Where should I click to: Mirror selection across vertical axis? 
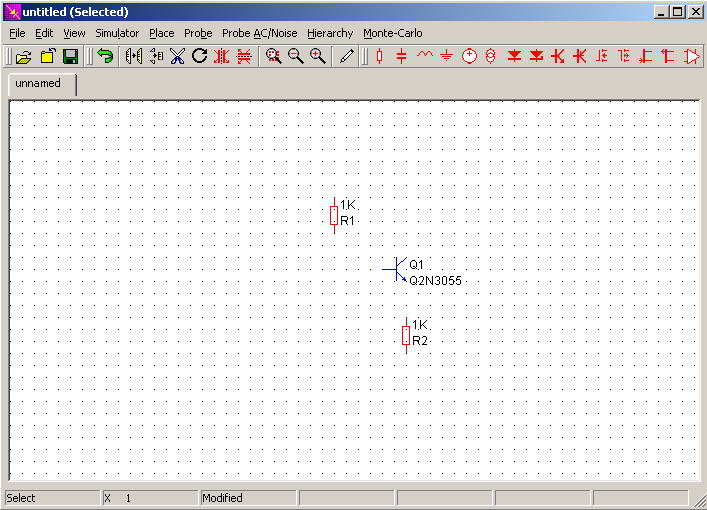(221, 56)
